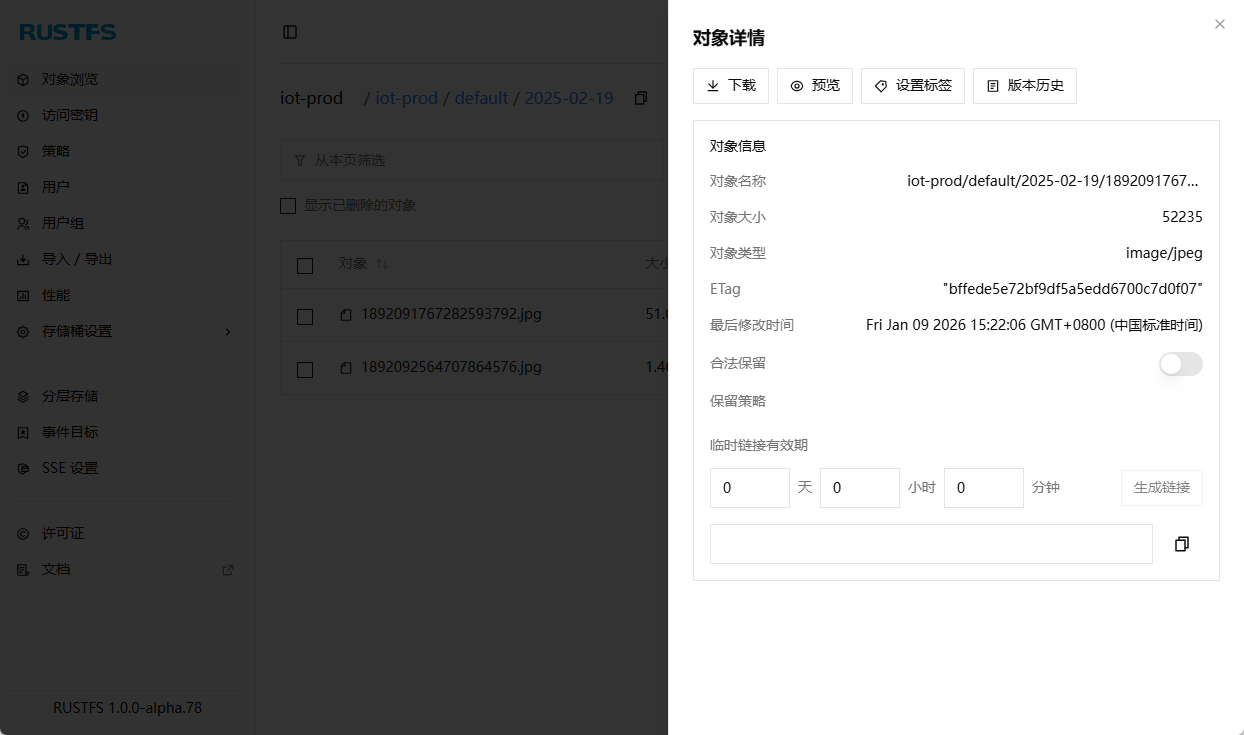This screenshot has height=735, width=1244.
Task: Select checkbox for 1892092564707864576.jpg
Action: [x=305, y=369]
